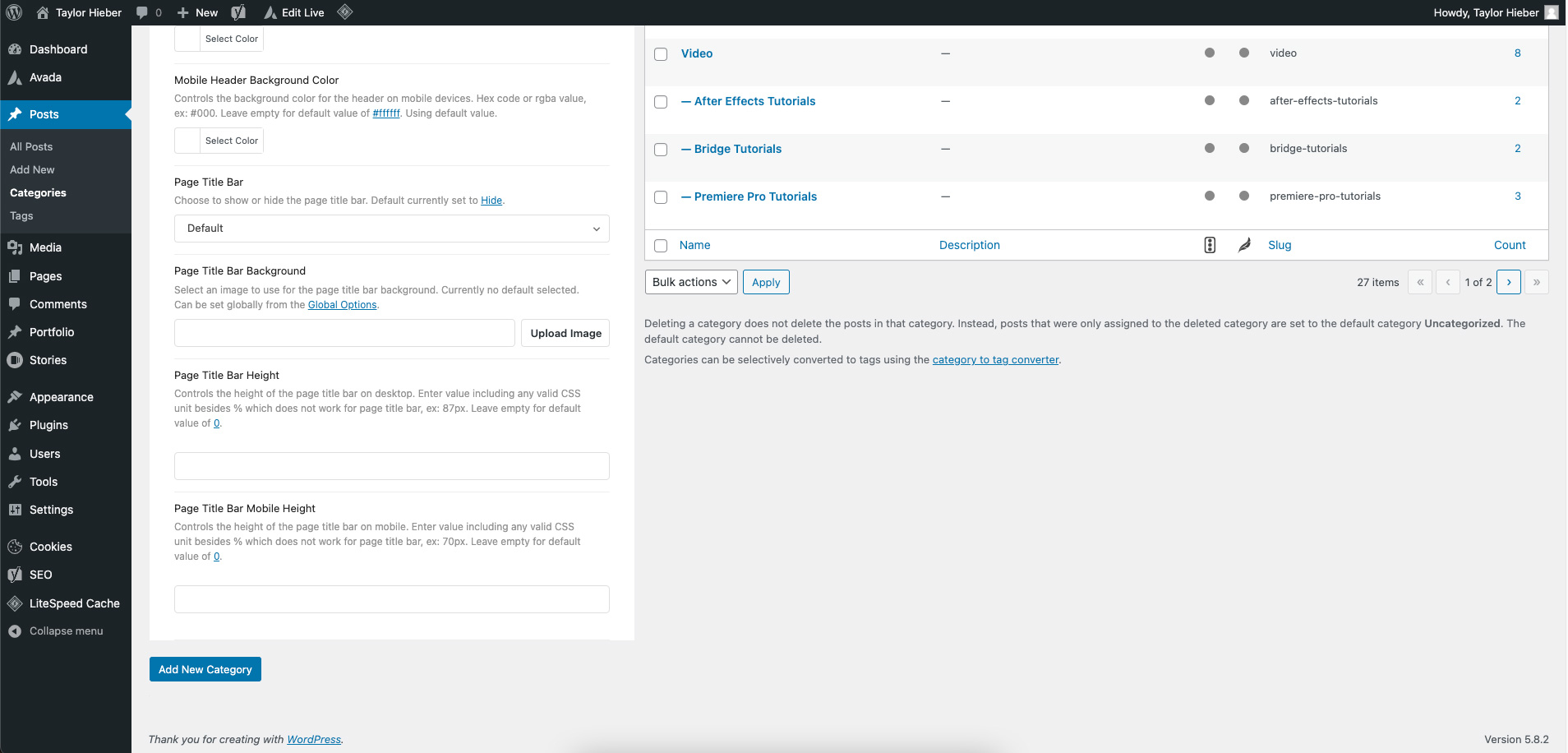
Task: Click the Upload Image button
Action: pos(565,333)
